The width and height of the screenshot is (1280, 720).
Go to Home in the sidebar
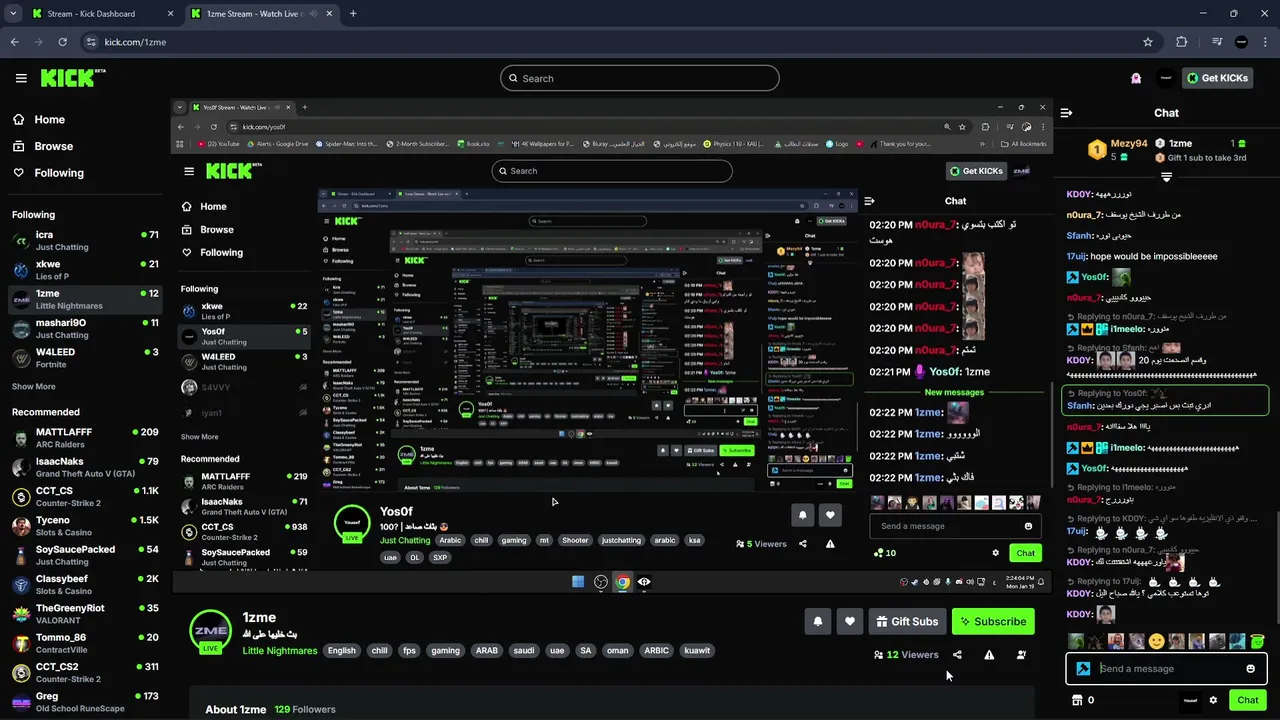click(x=49, y=119)
